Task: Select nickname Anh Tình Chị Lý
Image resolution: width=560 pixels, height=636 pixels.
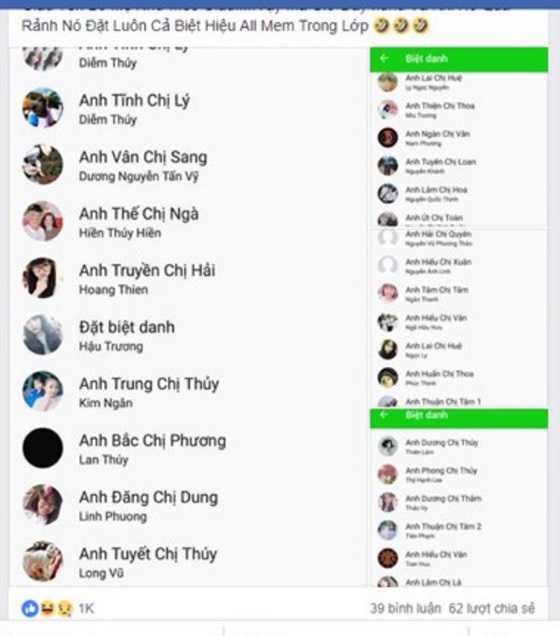Action: (134, 101)
